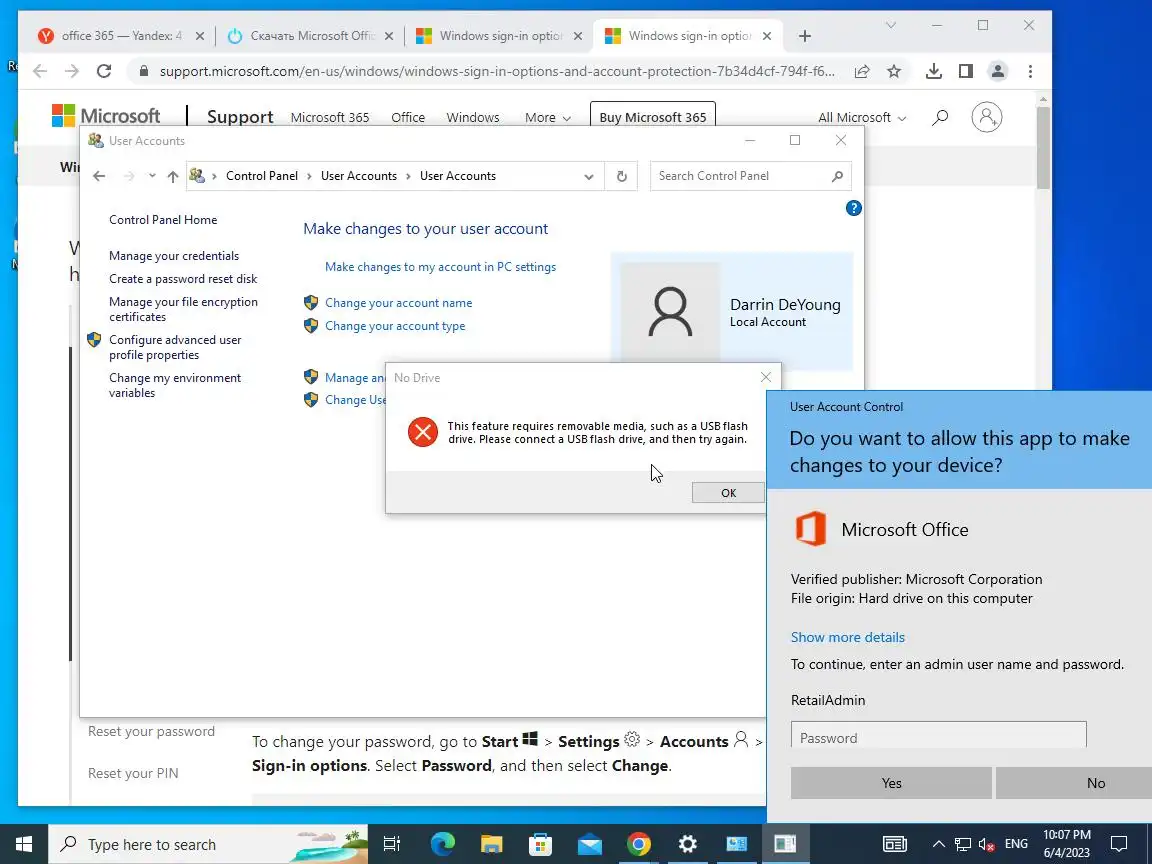This screenshot has height=864, width=1152.
Task: Go up one level in Control Panel
Action: point(173,176)
